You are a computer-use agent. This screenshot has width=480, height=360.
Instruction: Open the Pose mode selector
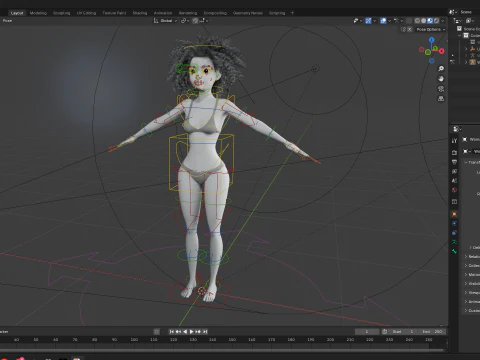7,21
